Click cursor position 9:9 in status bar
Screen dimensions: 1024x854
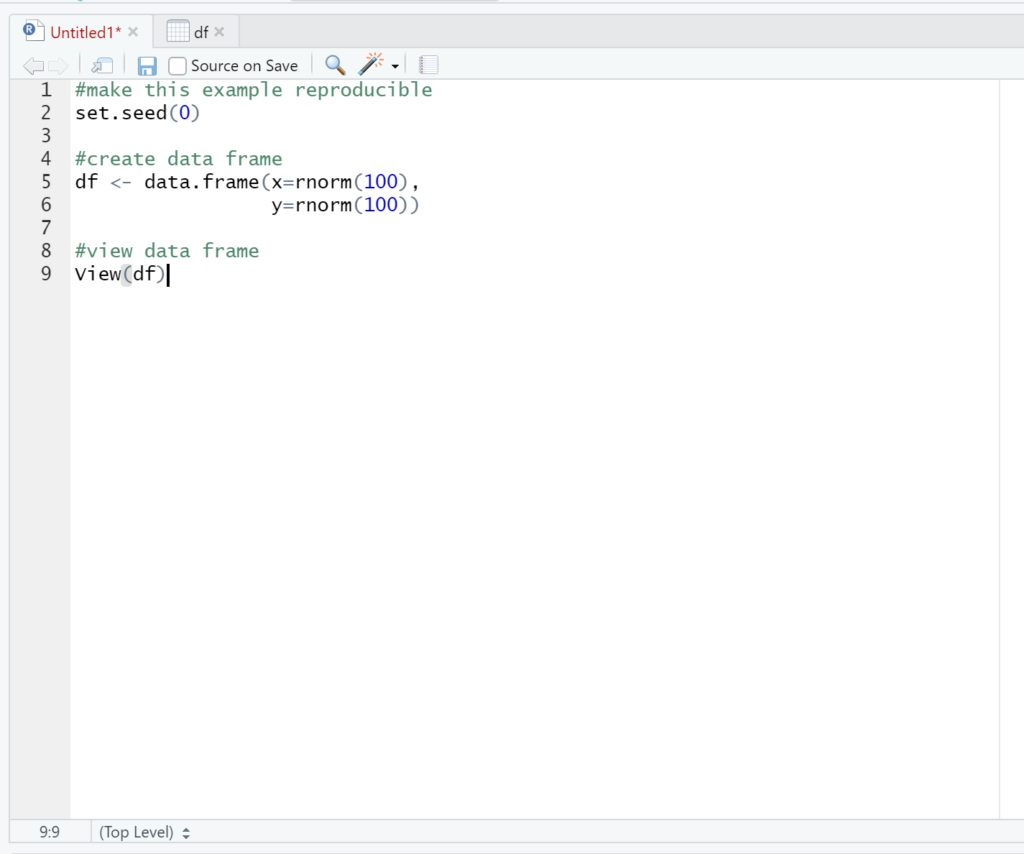(x=49, y=832)
